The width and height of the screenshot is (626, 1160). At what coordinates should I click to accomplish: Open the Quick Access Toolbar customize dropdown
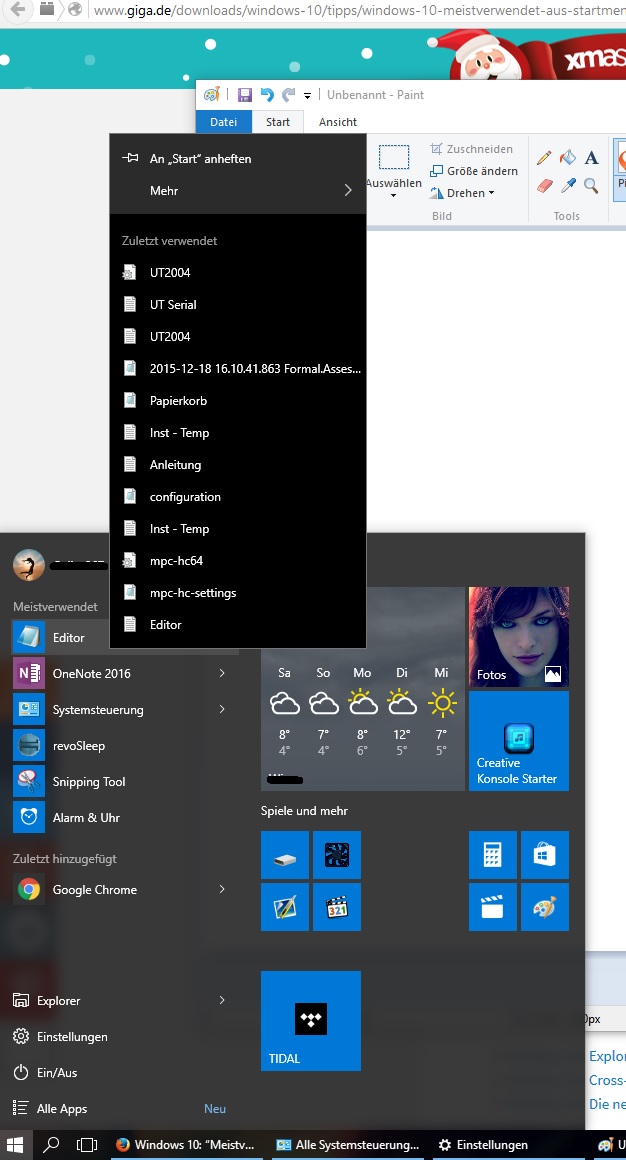click(x=307, y=95)
